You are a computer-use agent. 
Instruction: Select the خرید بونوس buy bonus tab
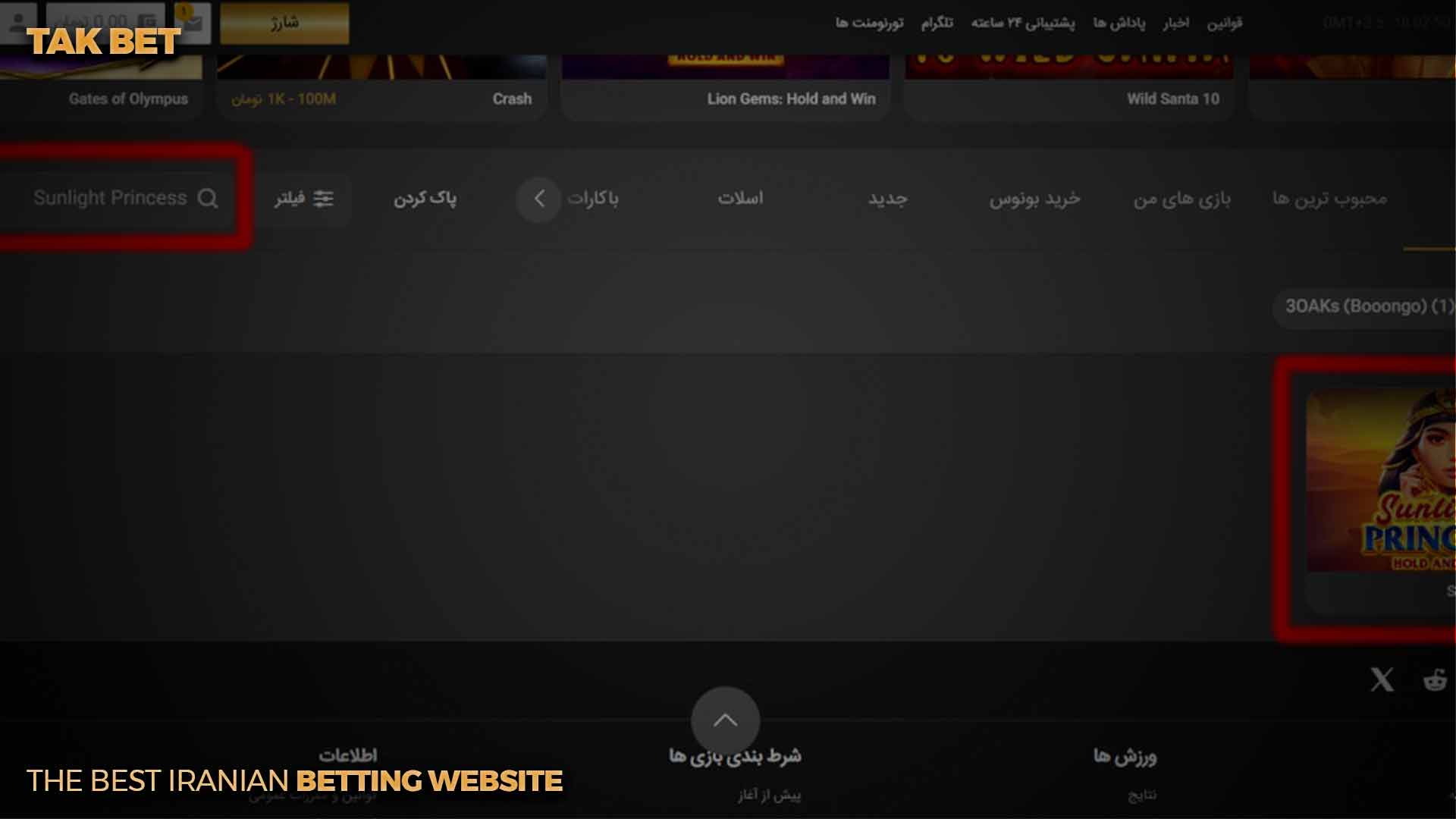click(x=1034, y=198)
